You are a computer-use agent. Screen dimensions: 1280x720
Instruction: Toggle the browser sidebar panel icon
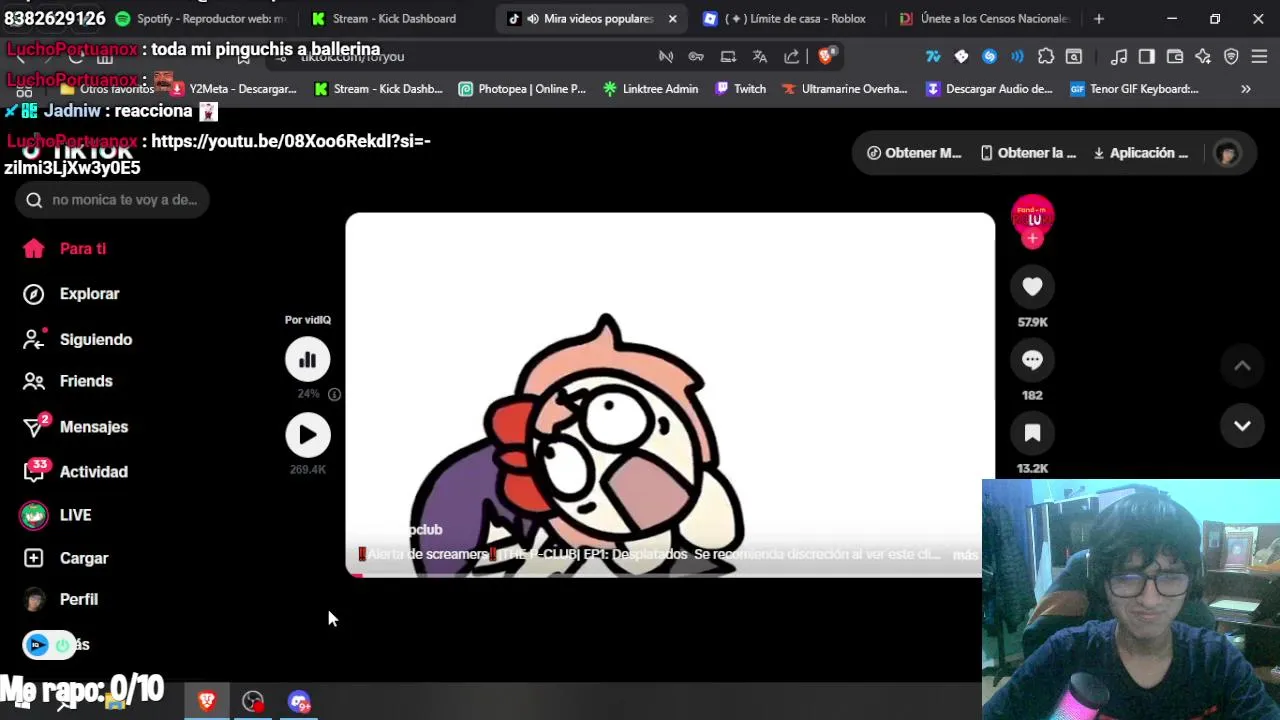click(1147, 57)
